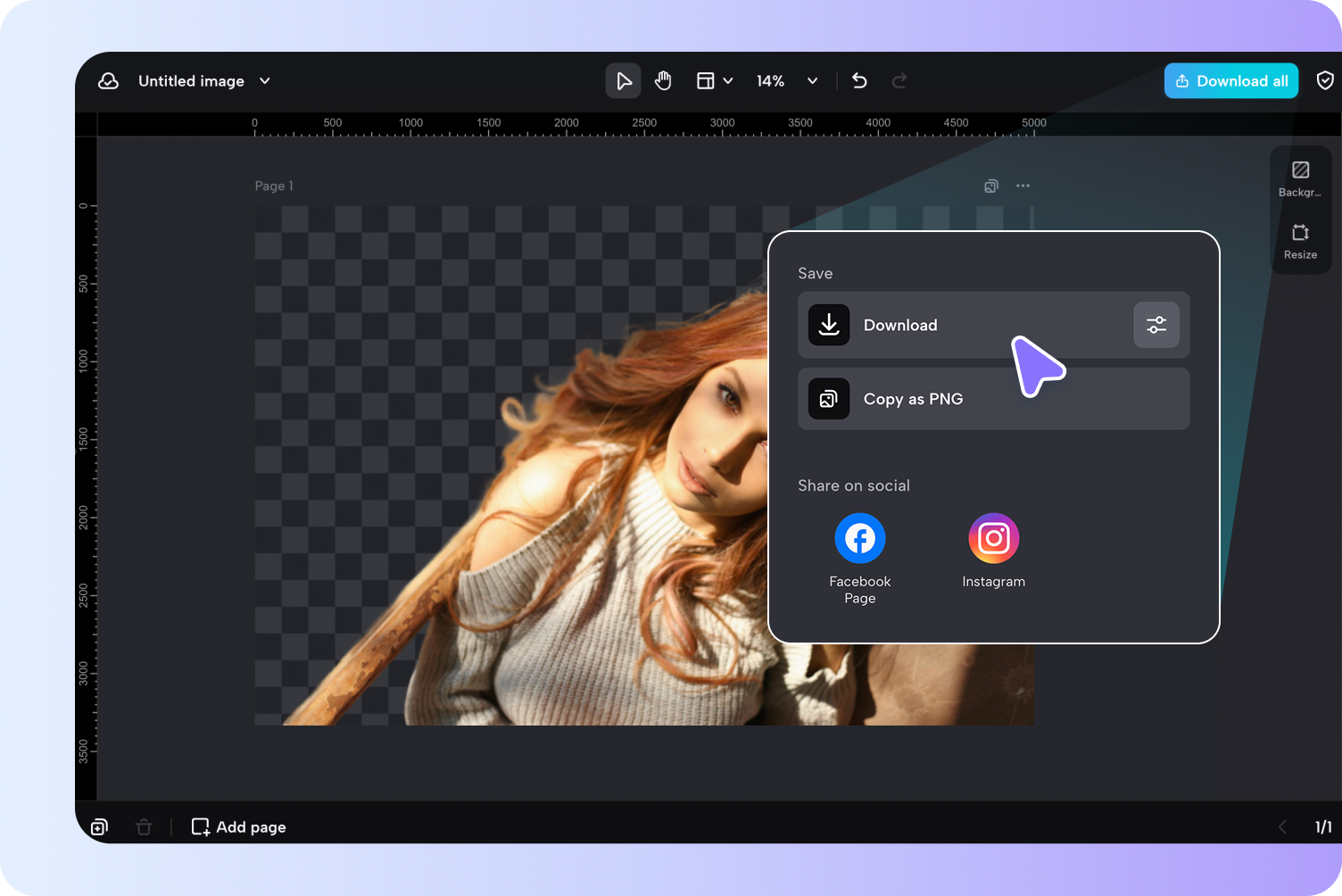Viewport: 1342px width, 896px height.
Task: Select the cursor selection tool
Action: coord(623,80)
